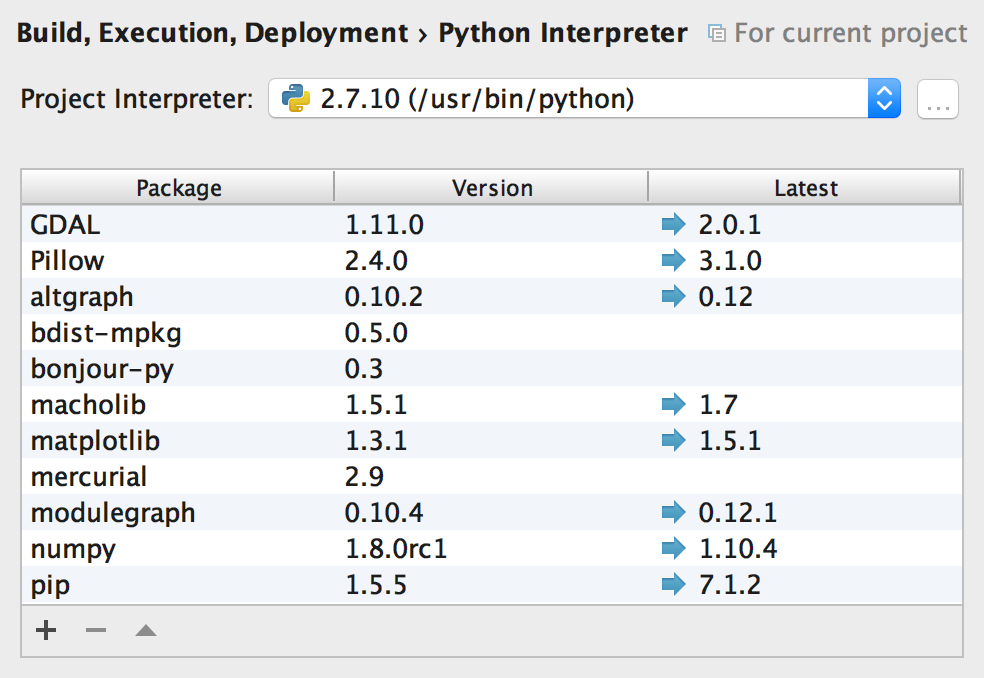
Task: Click latest version 1.7 for macholib
Action: 718,404
